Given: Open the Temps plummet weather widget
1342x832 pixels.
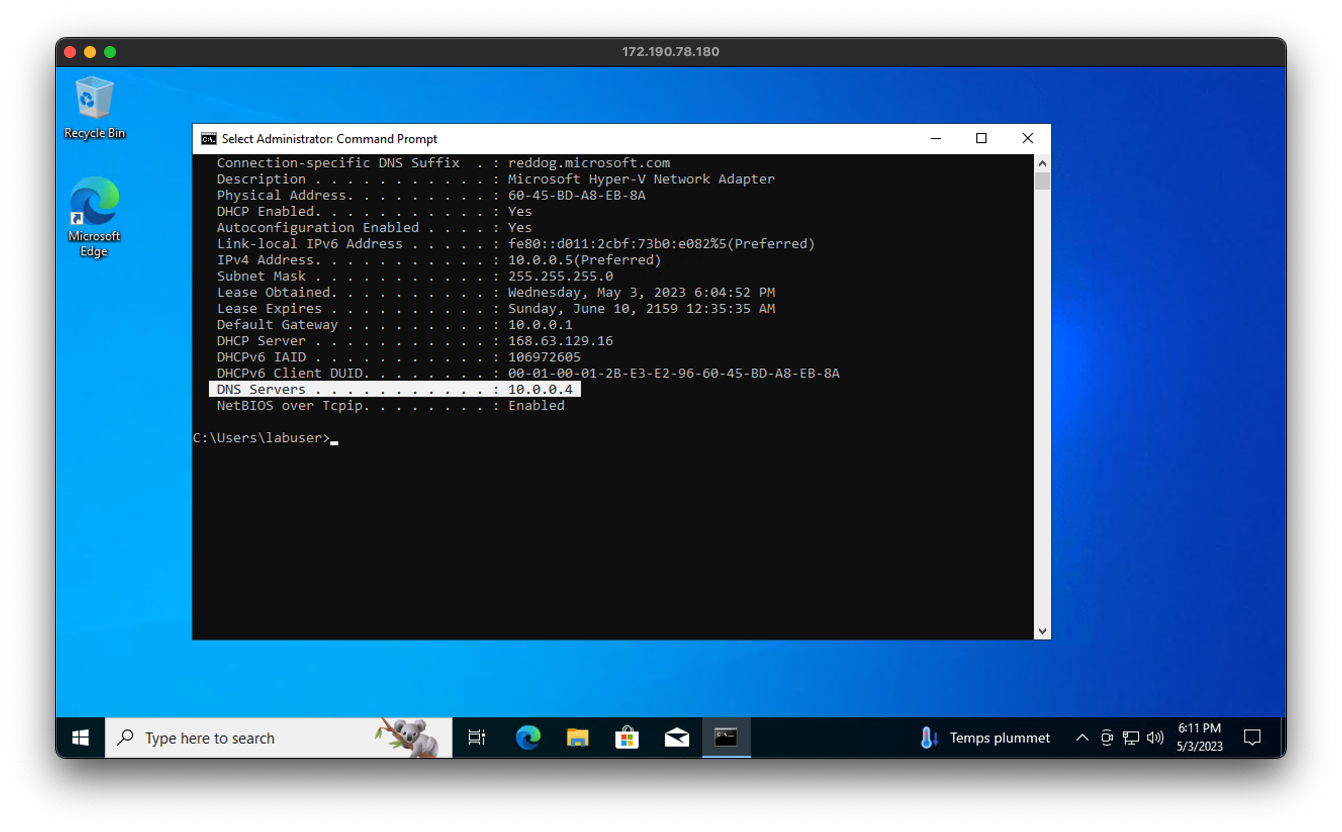Looking at the screenshot, I should pyautogui.click(x=983, y=737).
